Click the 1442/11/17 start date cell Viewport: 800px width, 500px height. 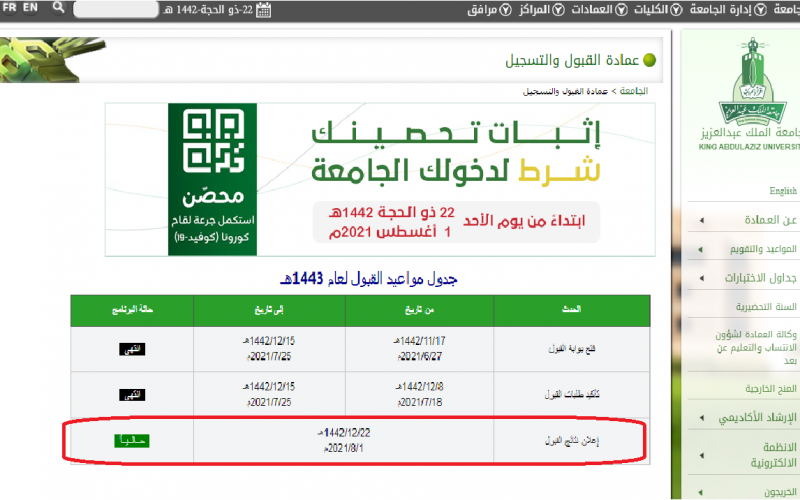click(x=419, y=348)
